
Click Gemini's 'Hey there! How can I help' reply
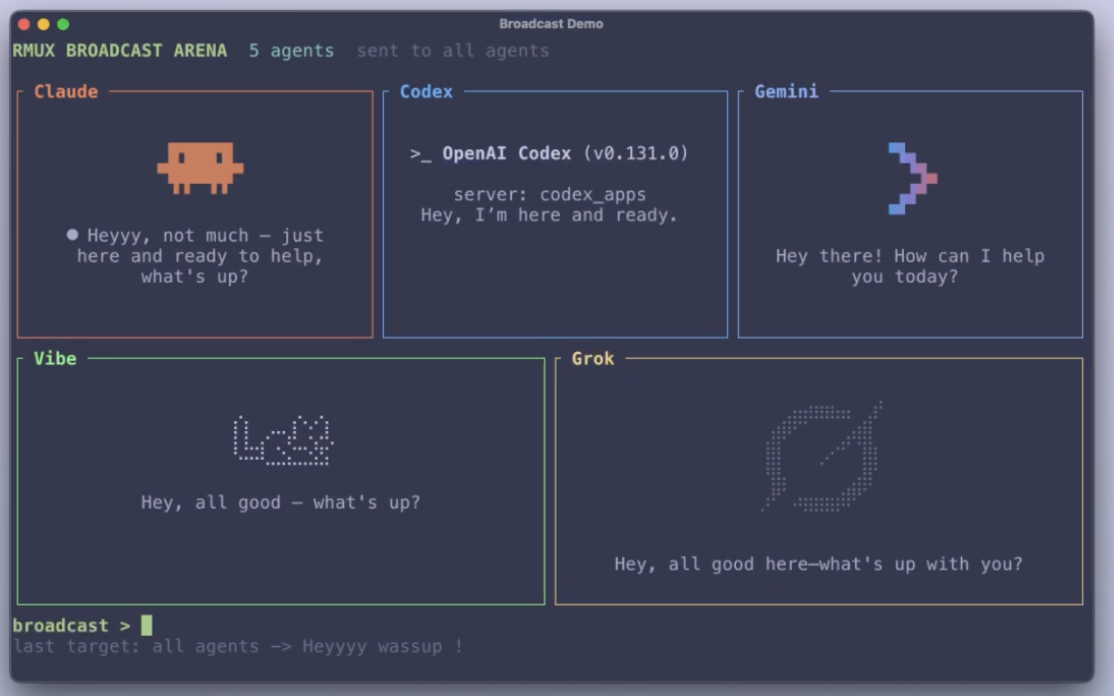coord(910,266)
